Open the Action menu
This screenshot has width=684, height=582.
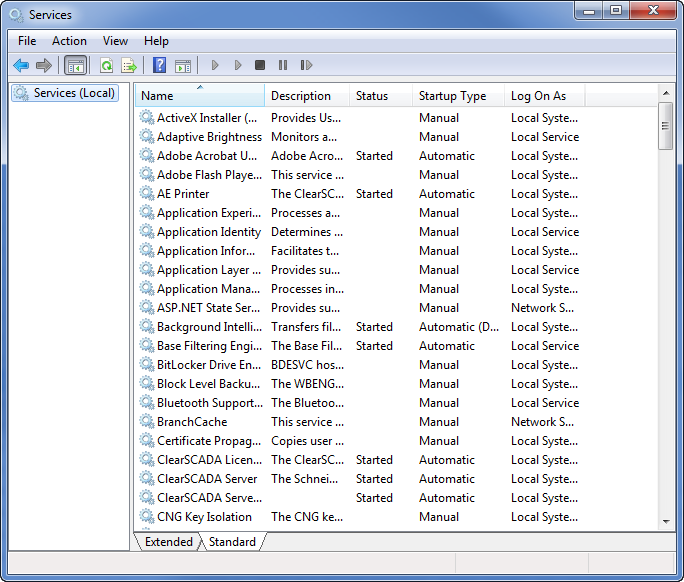[x=69, y=41]
